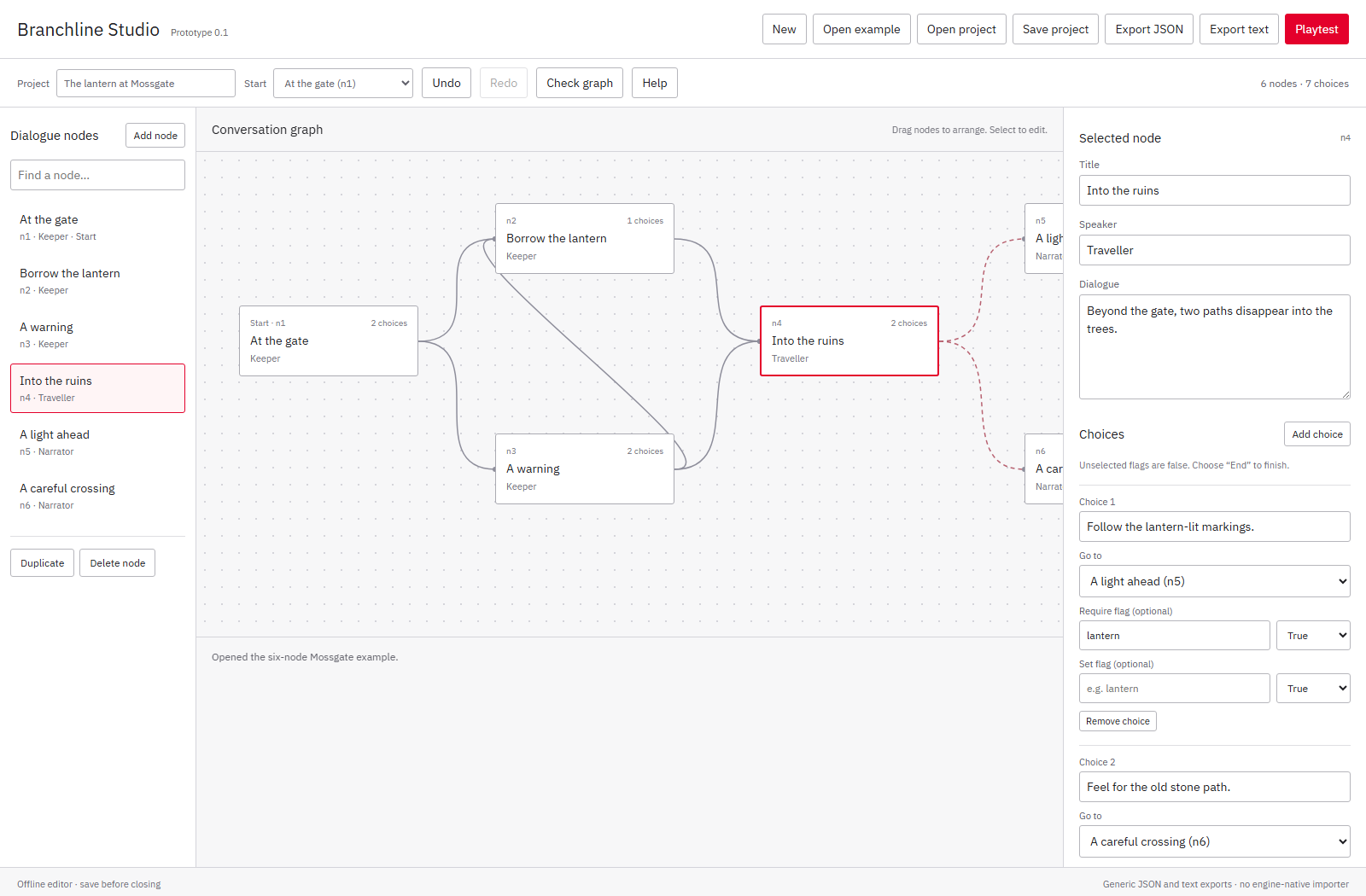The width and height of the screenshot is (1366, 896).
Task: Open the example project
Action: pyautogui.click(x=861, y=29)
